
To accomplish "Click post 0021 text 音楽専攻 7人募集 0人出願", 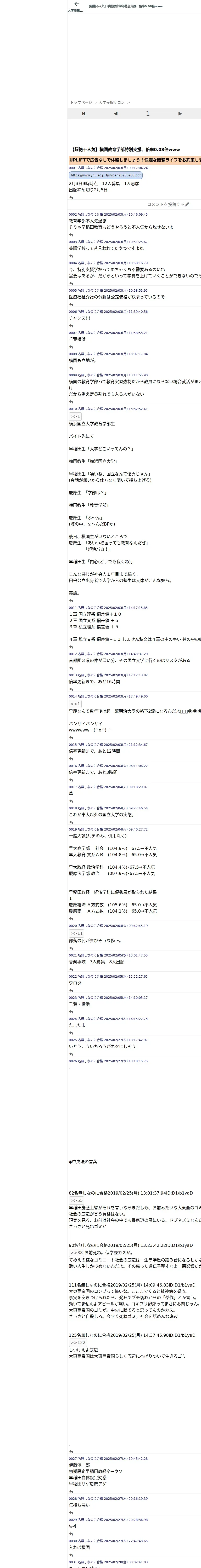I will [96, 962].
